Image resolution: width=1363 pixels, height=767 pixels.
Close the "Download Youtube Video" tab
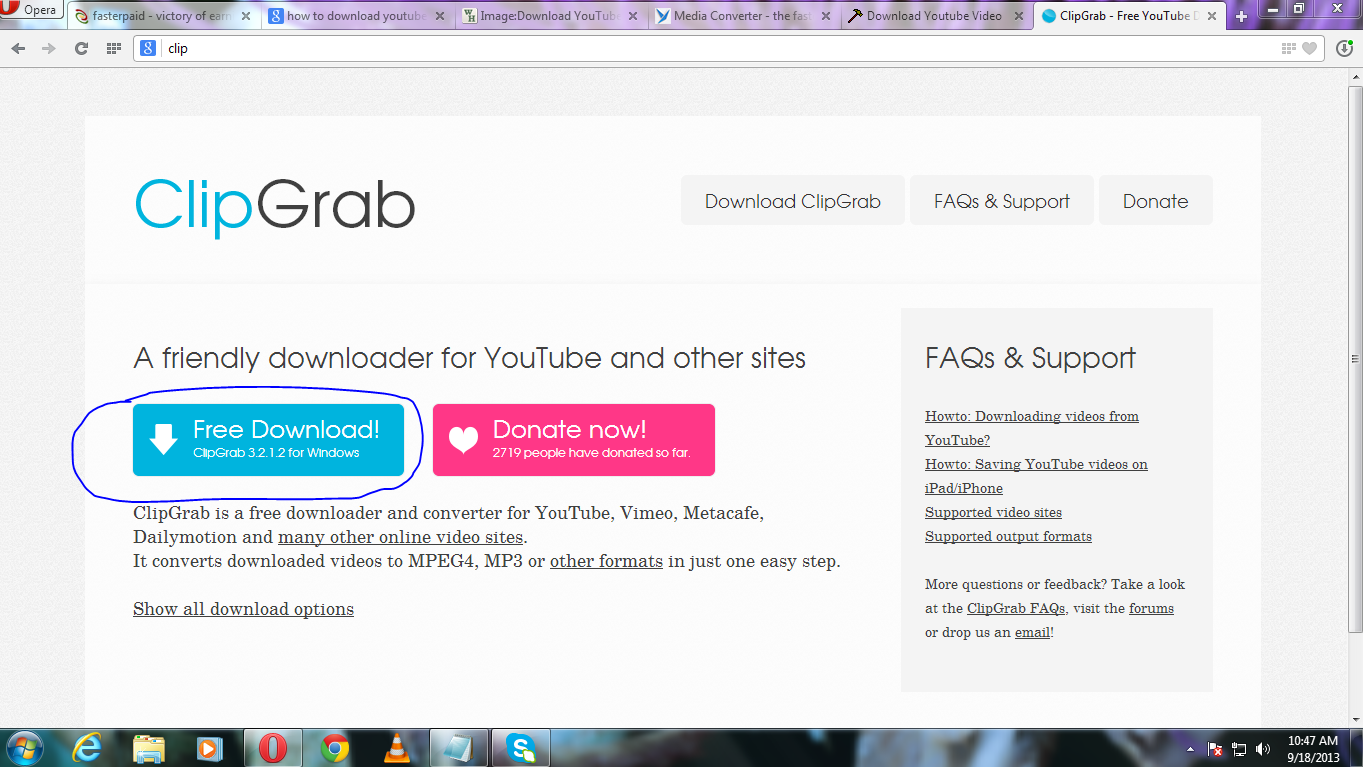point(1019,16)
